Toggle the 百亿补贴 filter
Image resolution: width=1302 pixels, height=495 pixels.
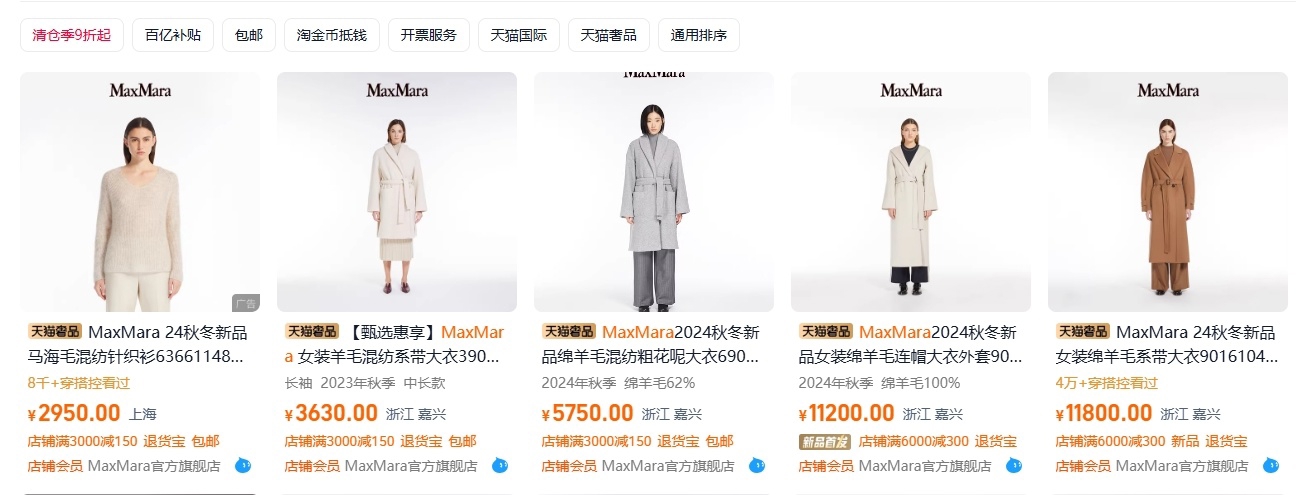(173, 35)
